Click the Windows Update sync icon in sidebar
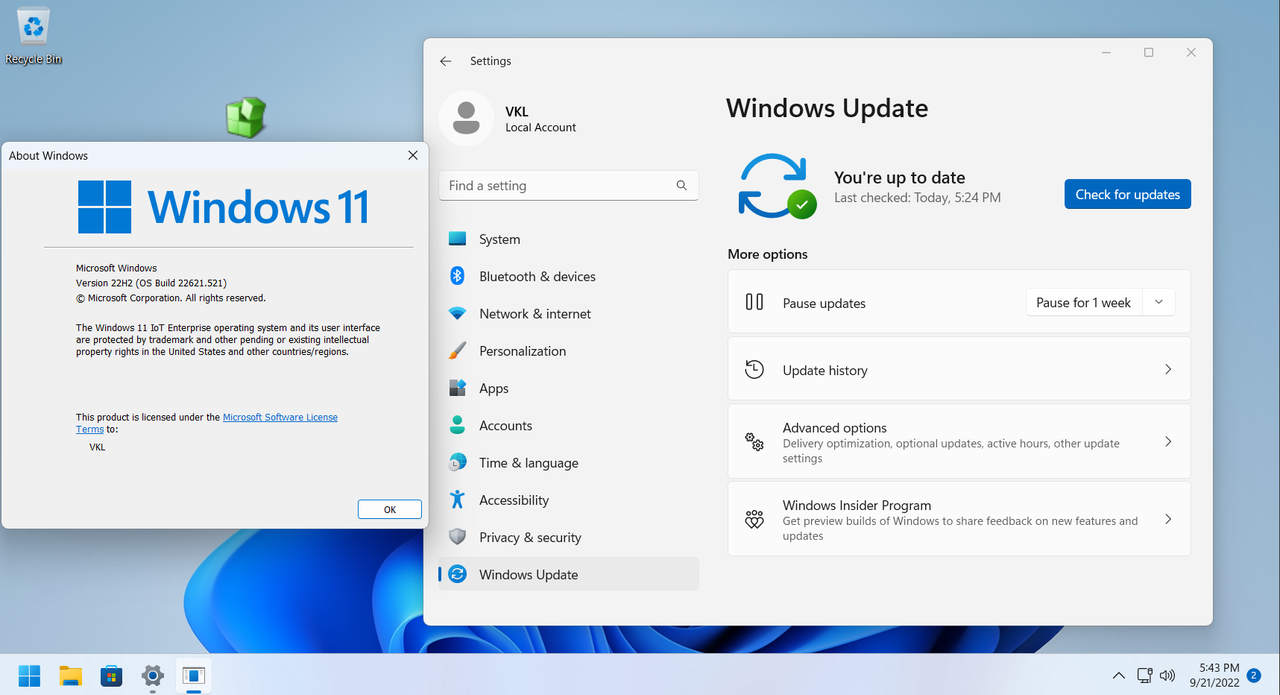The image size is (1280, 695). click(457, 574)
